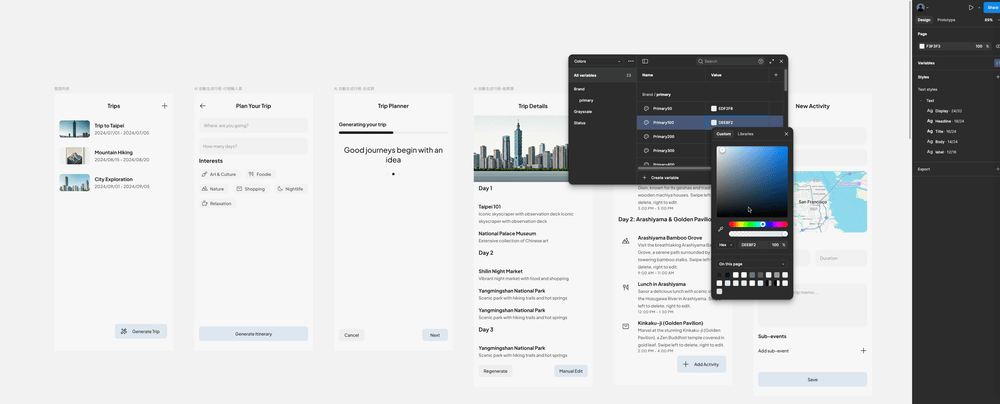Click the Manual Edit button
The height and width of the screenshot is (404, 1000).
[571, 371]
